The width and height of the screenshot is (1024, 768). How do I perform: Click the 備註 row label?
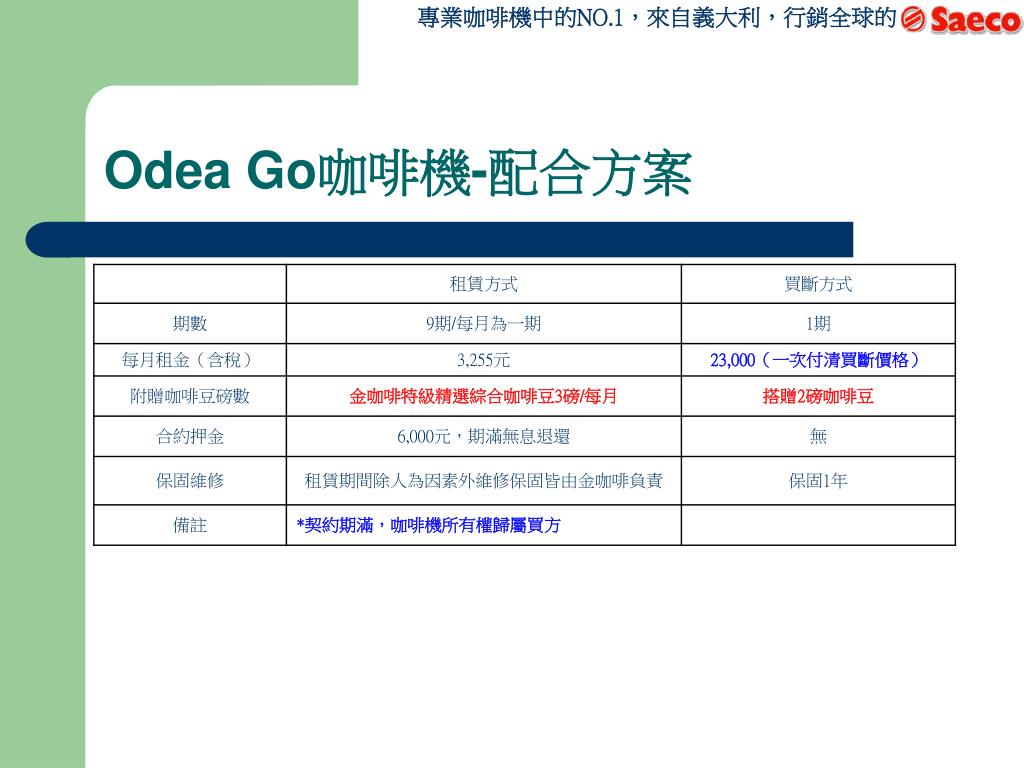coord(189,525)
